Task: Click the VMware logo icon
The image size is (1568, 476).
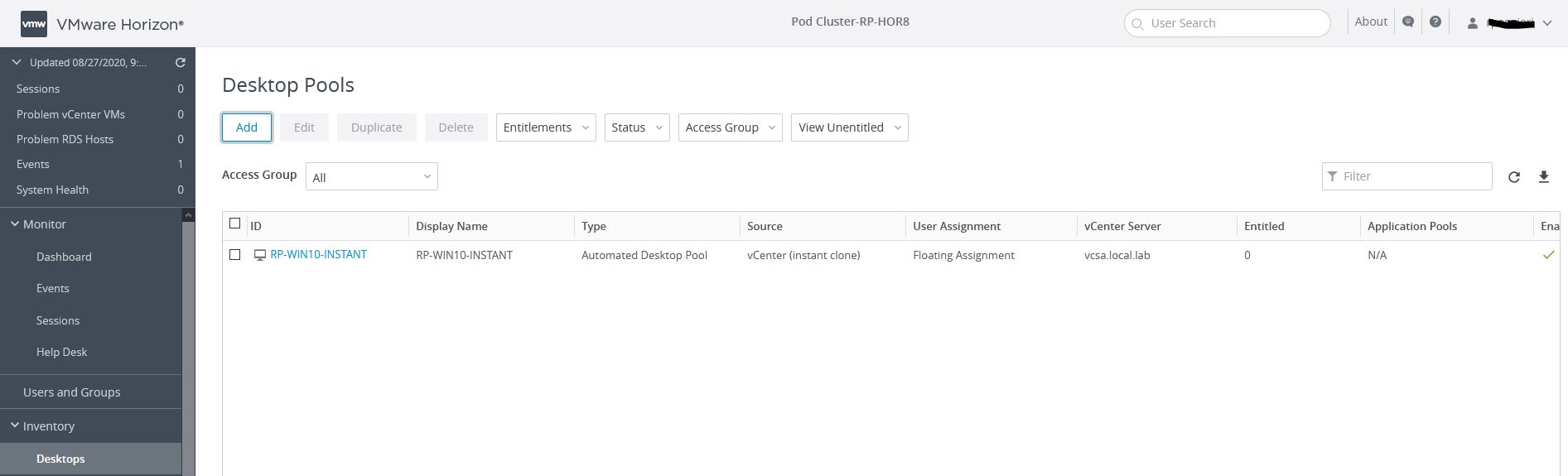Action: click(x=34, y=24)
